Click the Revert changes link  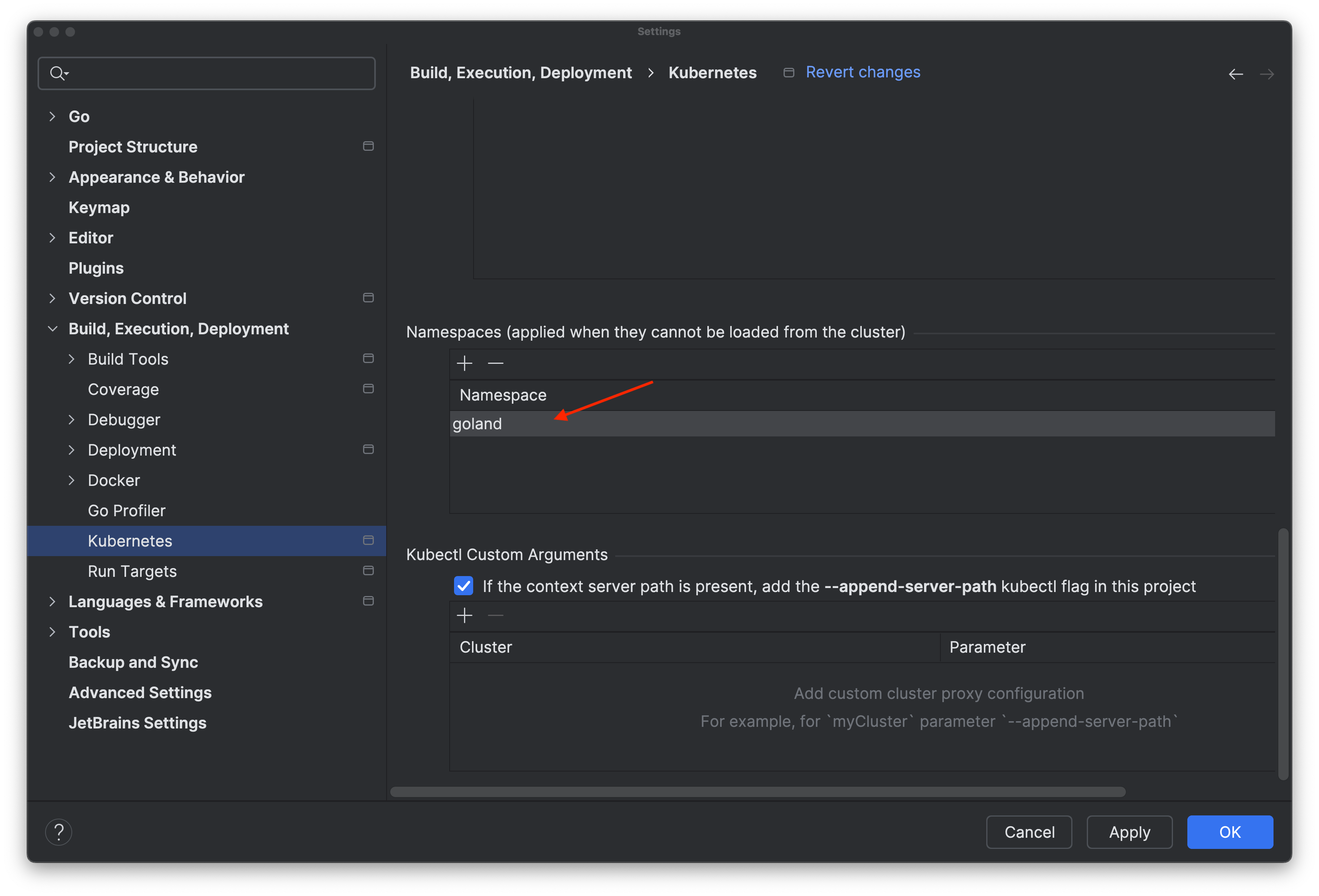coord(863,72)
